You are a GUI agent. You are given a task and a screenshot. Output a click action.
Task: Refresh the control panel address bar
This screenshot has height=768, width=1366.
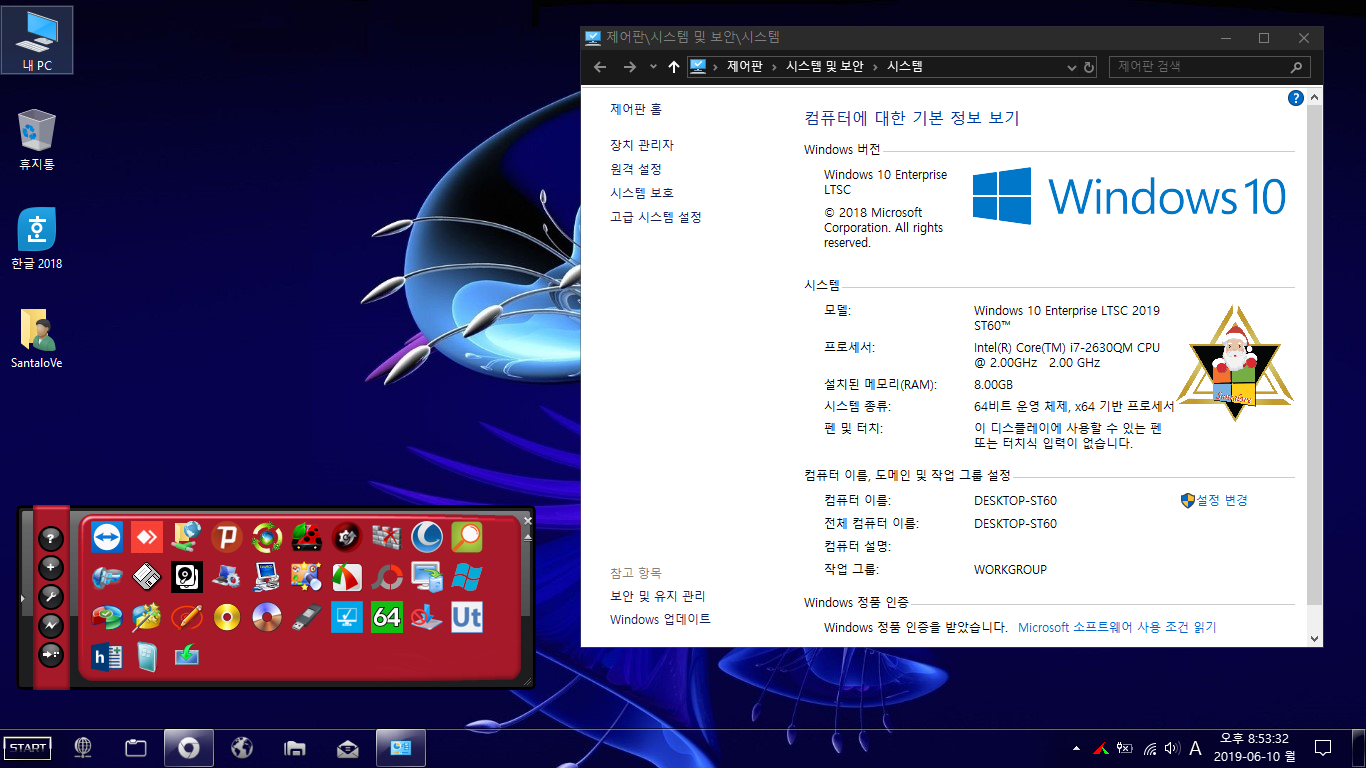pos(1089,67)
